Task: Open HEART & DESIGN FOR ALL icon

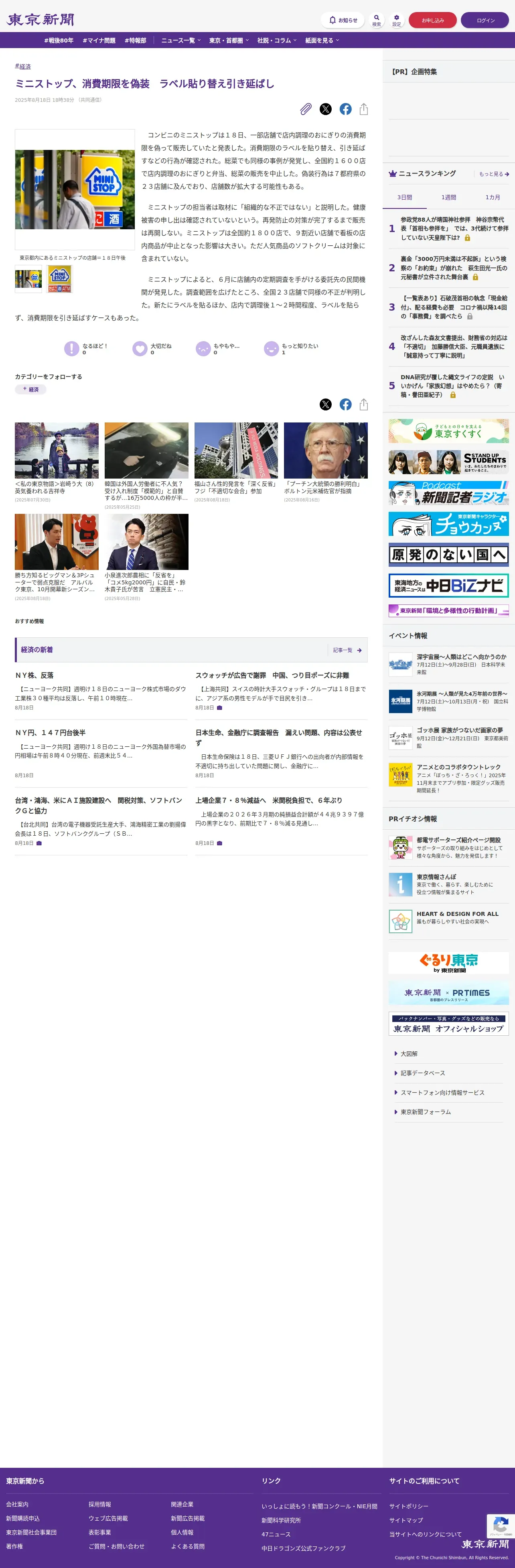Action: [400, 921]
